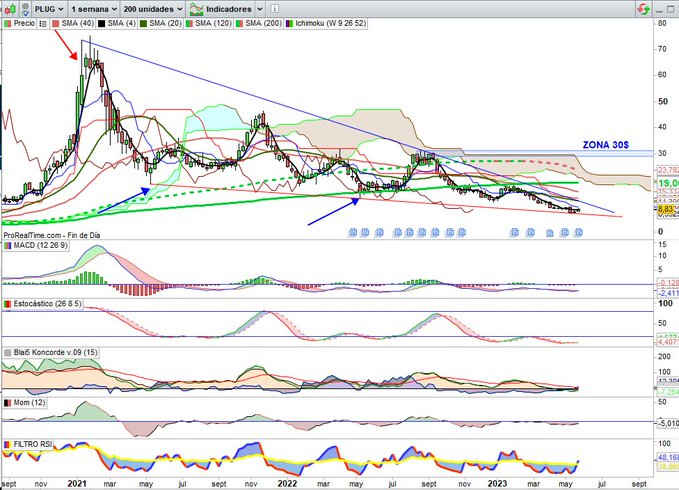Click the SMA (40) color swatch
Viewport: 679px width, 490px height.
[55, 23]
